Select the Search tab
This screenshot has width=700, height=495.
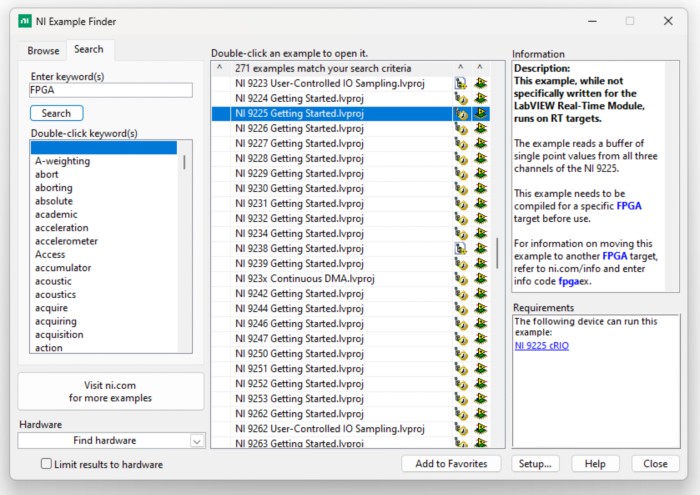pyautogui.click(x=89, y=49)
